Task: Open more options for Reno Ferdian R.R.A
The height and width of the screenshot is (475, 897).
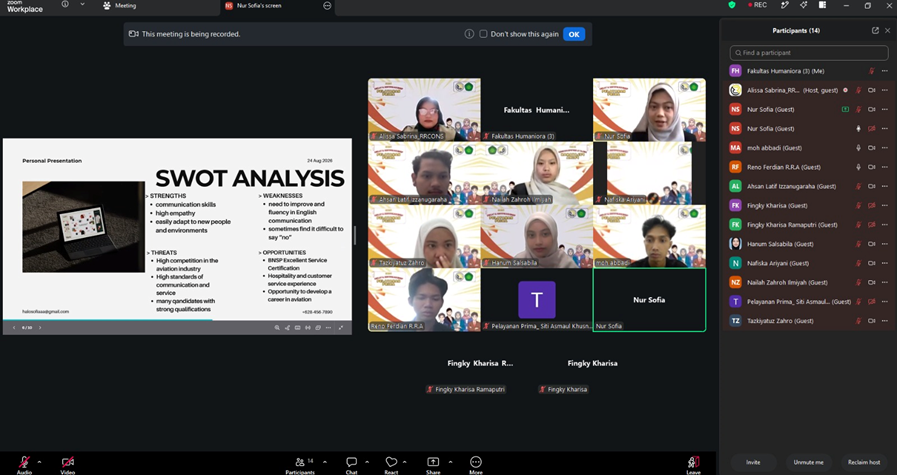Action: [x=884, y=167]
